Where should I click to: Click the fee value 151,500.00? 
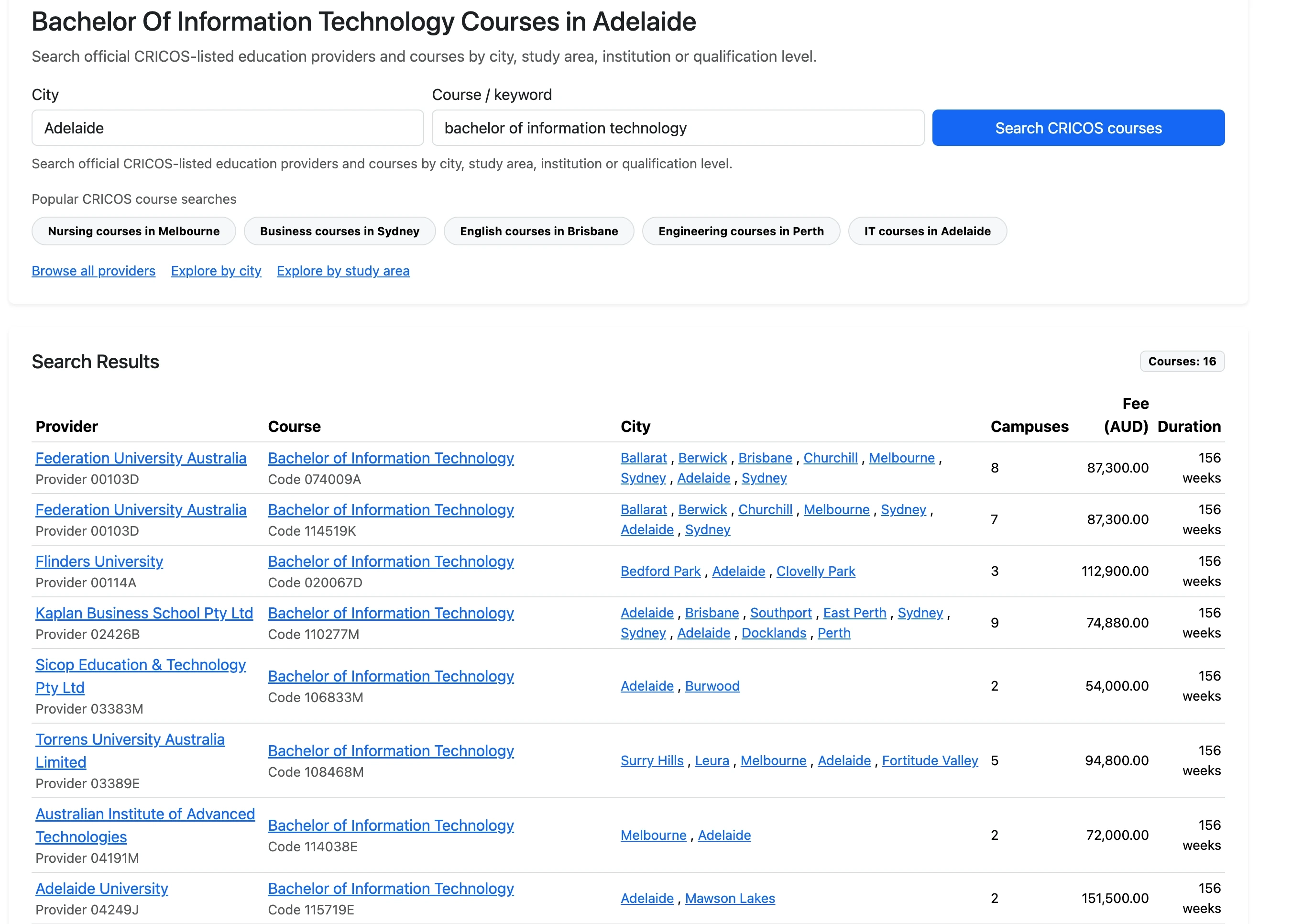pos(1115,898)
